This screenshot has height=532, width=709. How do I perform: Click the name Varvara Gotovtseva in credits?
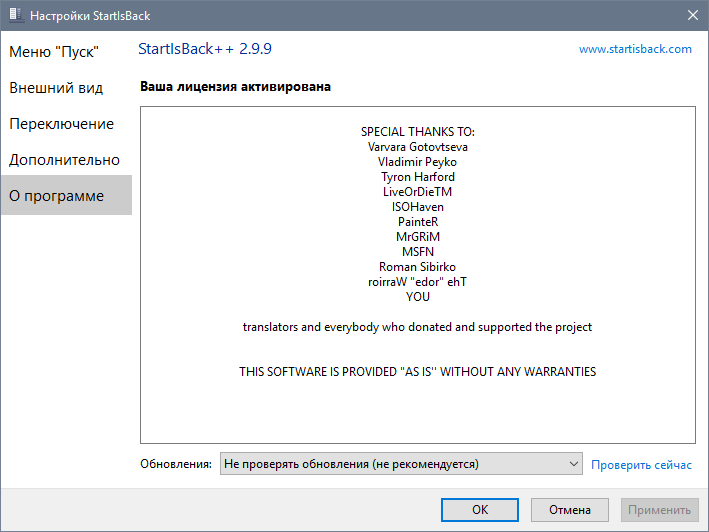tap(417, 147)
